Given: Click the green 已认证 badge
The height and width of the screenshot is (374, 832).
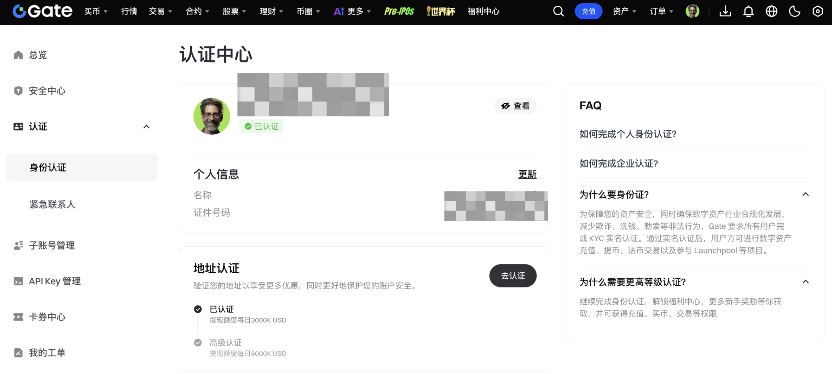Looking at the screenshot, I should tap(261, 126).
